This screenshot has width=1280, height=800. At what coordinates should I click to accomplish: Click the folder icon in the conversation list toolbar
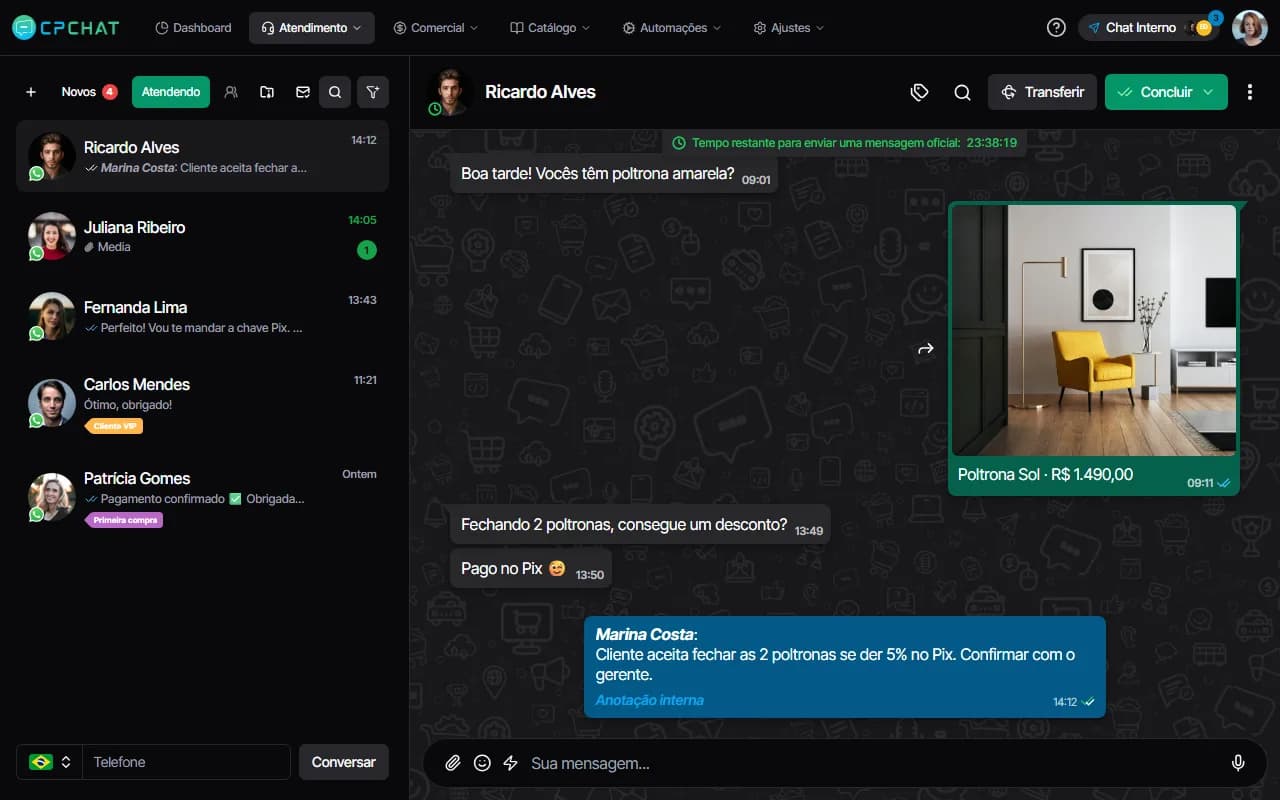267,92
